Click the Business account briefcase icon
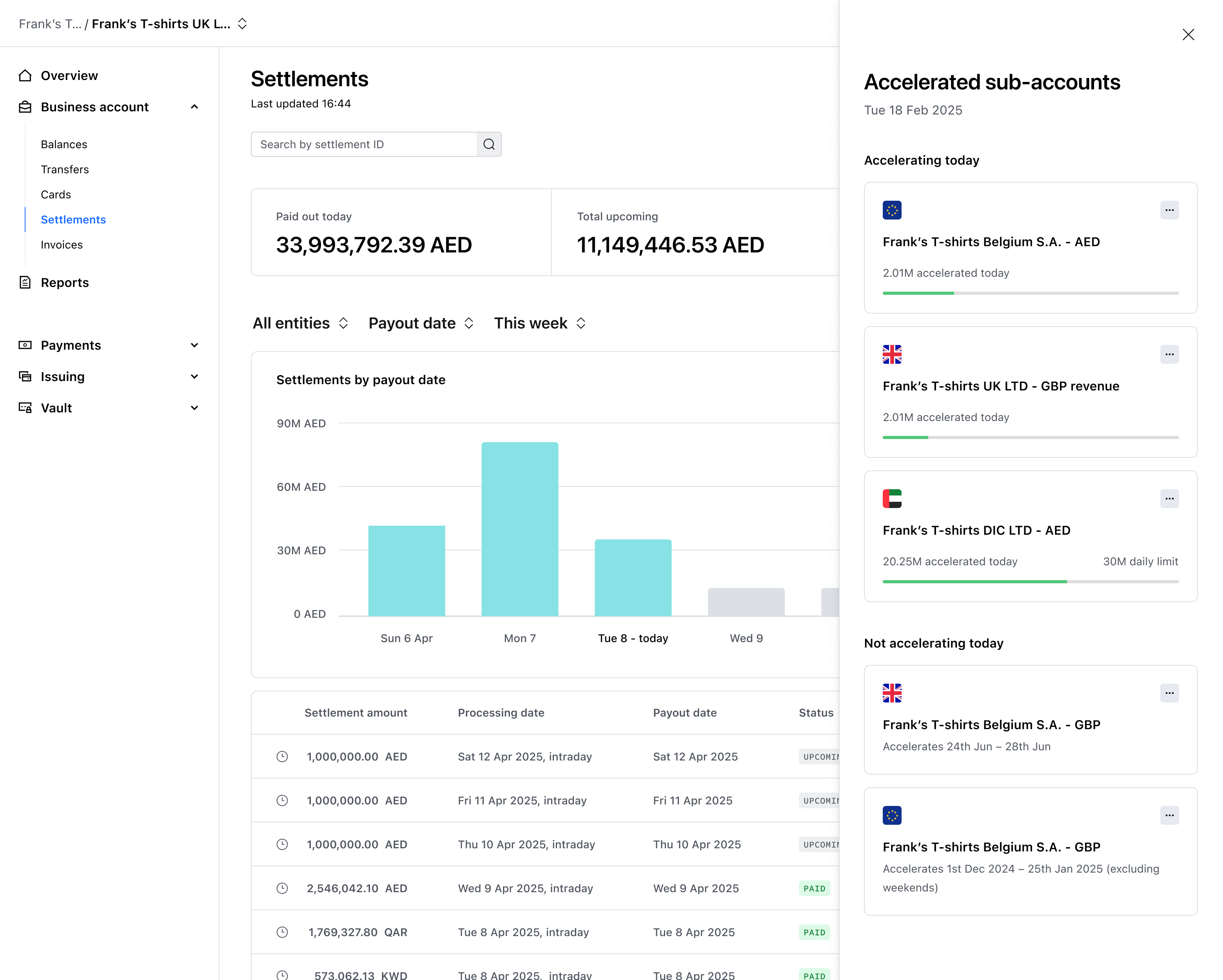The width and height of the screenshot is (1223, 980). click(25, 107)
